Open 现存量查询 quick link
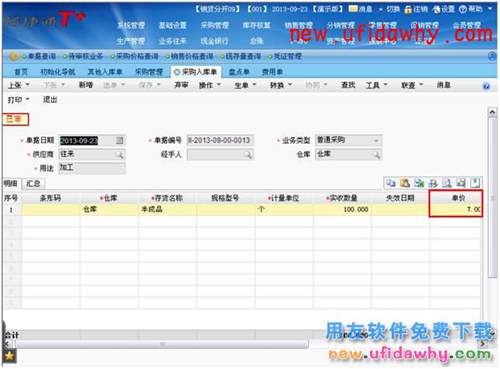Viewport: 500px width, 369px height. (243, 56)
